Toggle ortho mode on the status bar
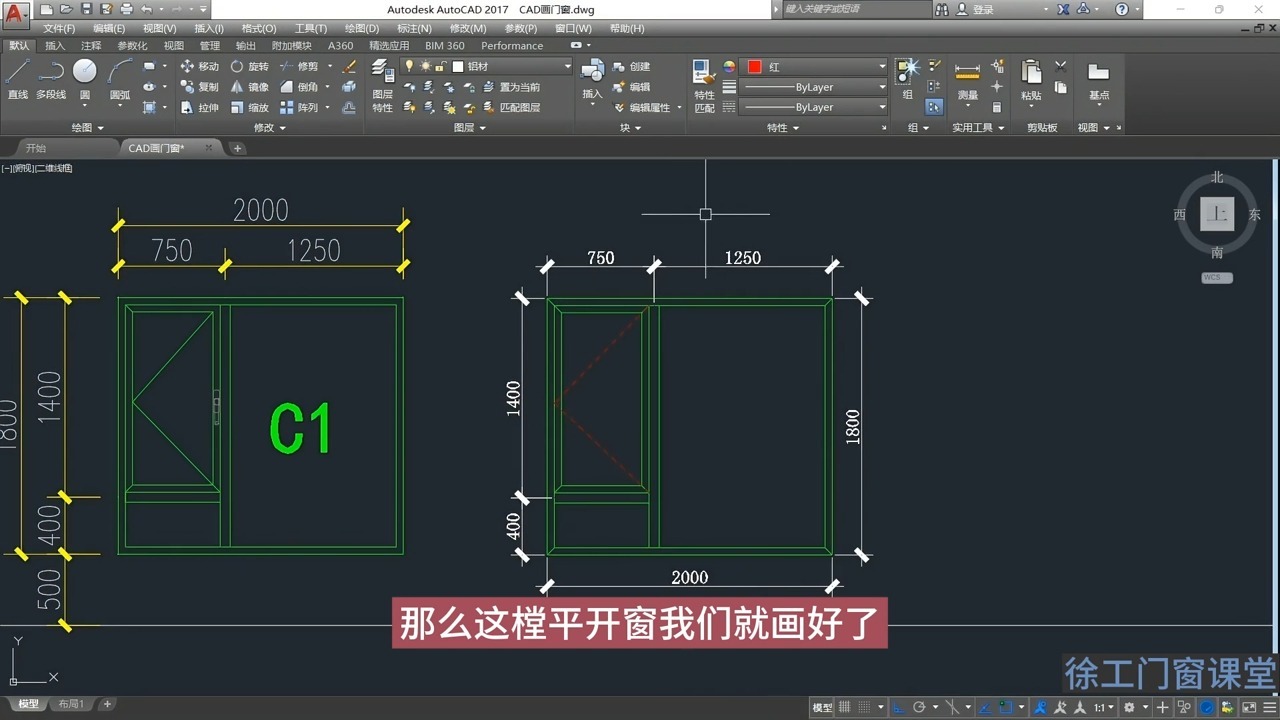1280x720 pixels. click(899, 707)
